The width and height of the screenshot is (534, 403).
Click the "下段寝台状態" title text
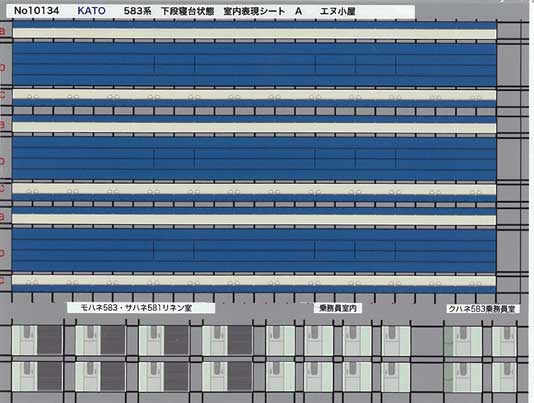(x=188, y=11)
